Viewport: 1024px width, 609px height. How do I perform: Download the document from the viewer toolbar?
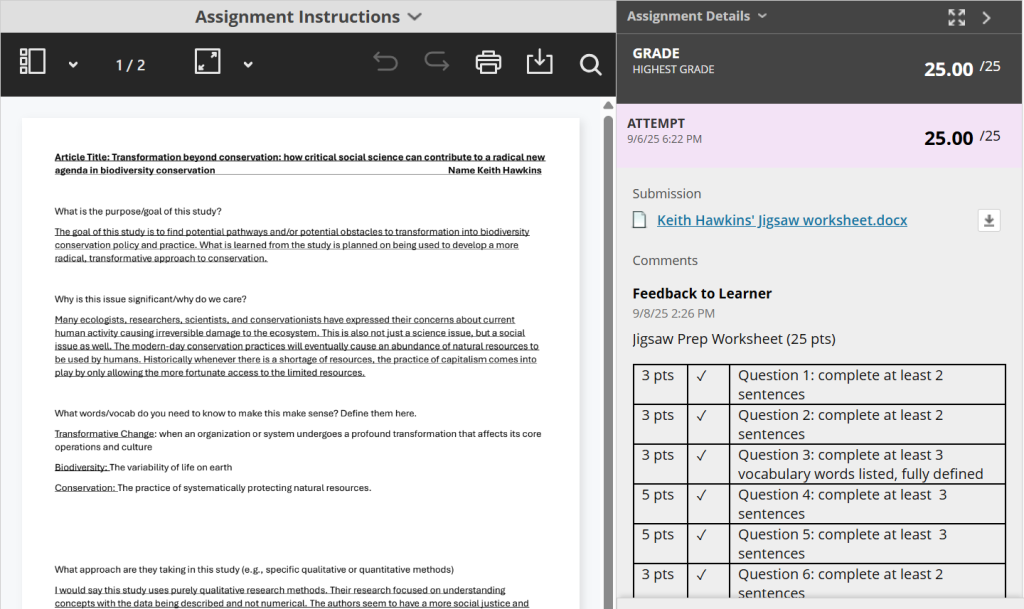point(539,63)
